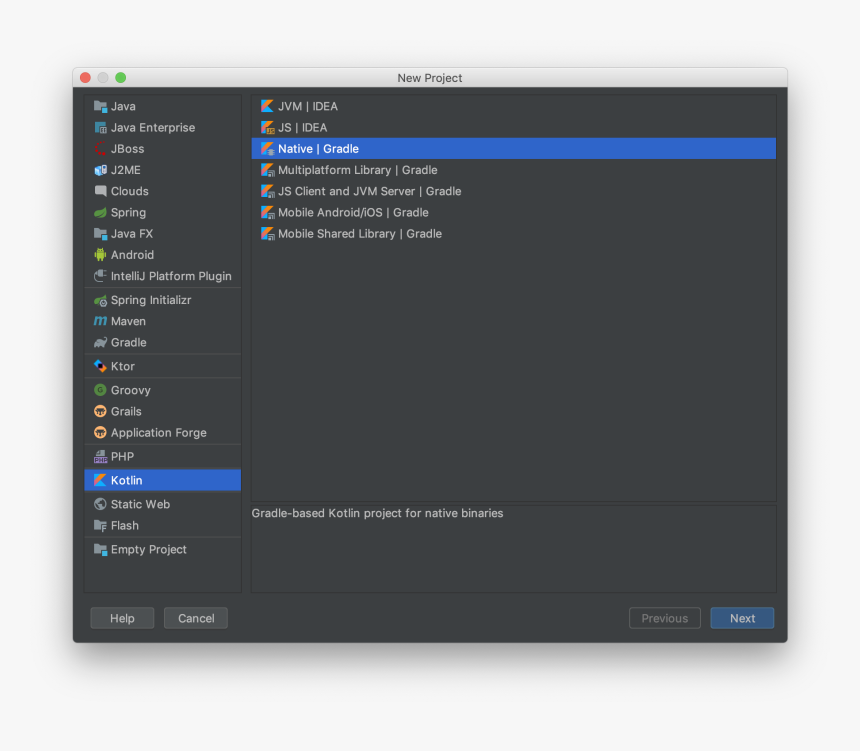Click the Native | Gradle template icon
The image size is (860, 751).
pyautogui.click(x=268, y=149)
